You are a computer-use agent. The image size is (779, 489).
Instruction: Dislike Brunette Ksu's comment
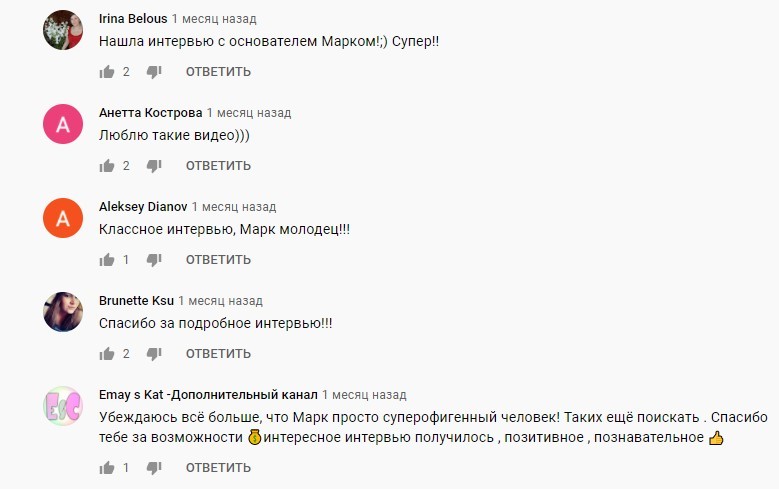coord(154,354)
